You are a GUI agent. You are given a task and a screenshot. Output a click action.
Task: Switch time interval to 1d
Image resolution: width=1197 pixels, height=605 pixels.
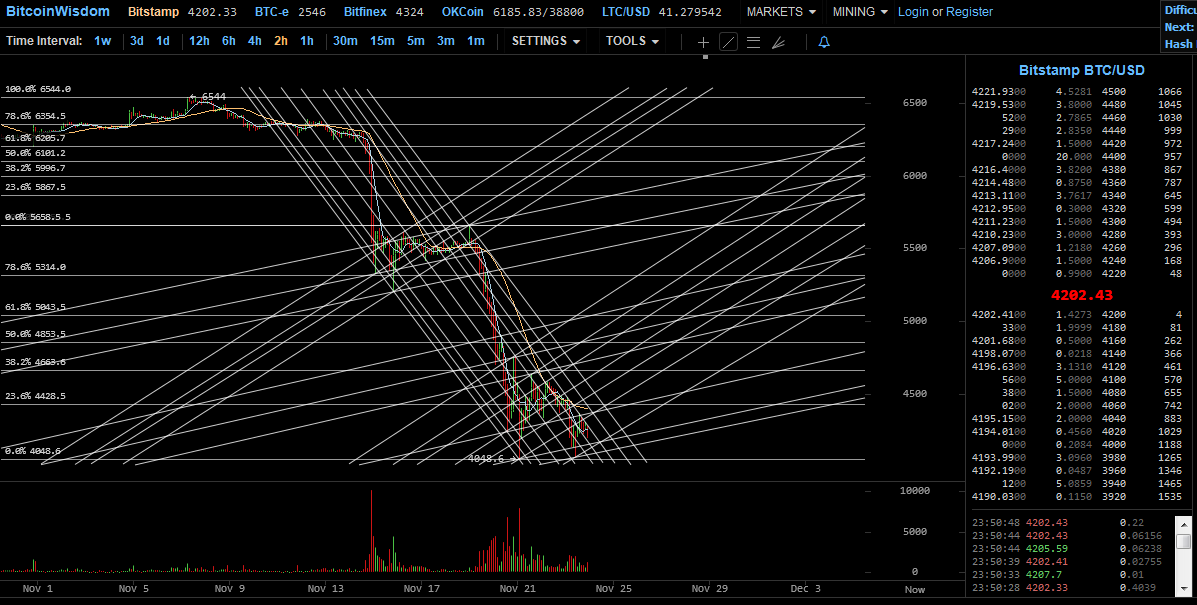click(163, 41)
